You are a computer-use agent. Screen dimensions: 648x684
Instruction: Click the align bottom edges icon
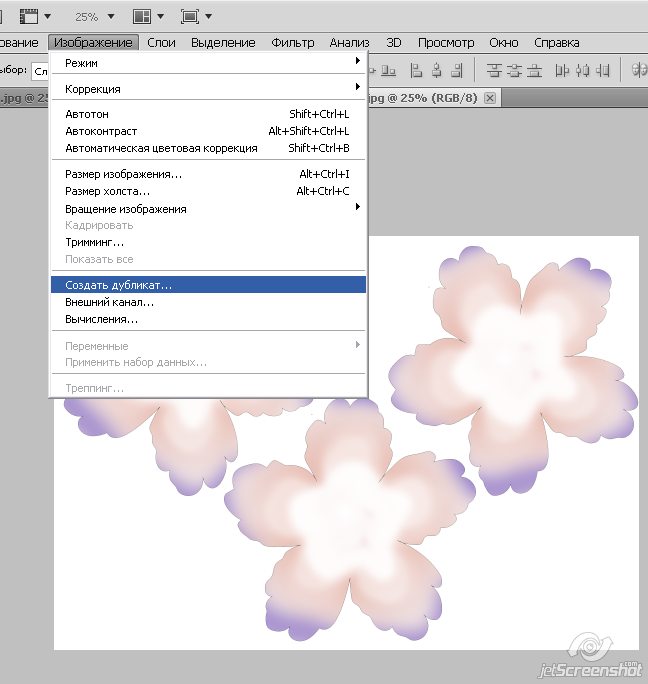tap(389, 70)
